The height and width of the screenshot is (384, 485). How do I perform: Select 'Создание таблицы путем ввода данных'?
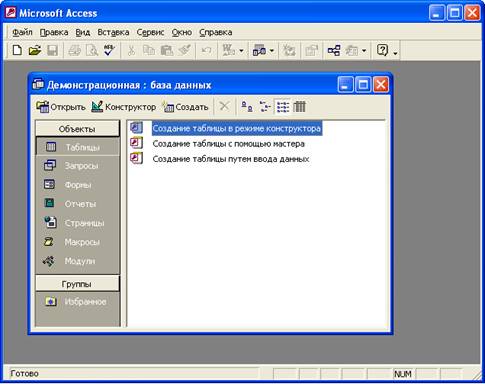pyautogui.click(x=231, y=159)
